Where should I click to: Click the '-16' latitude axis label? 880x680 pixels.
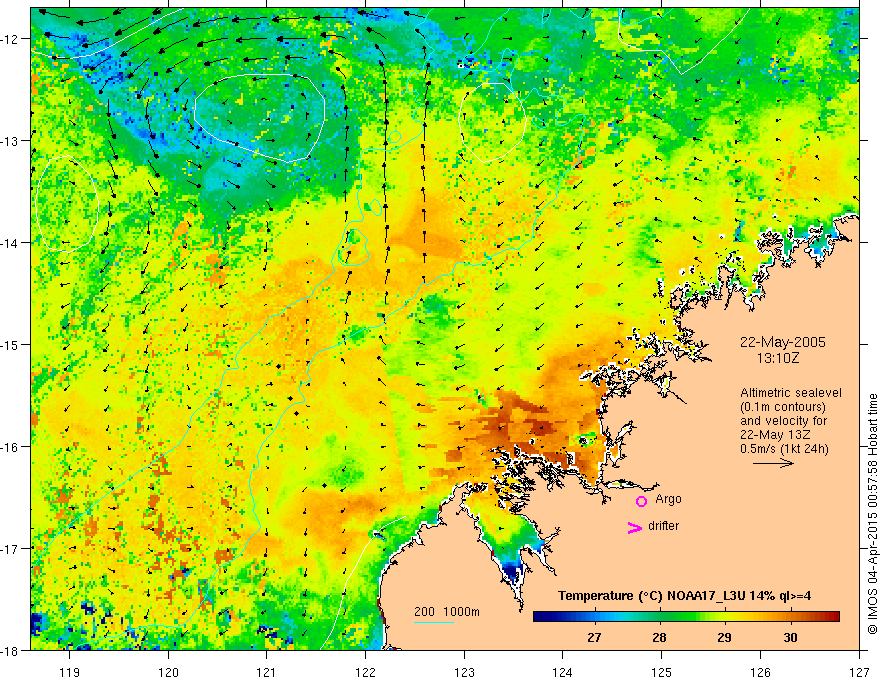(x=10, y=447)
